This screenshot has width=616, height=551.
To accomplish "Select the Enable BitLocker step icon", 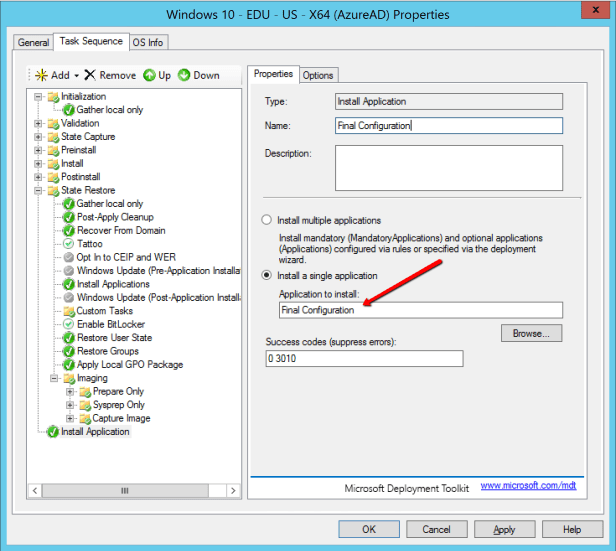I will click(68, 325).
